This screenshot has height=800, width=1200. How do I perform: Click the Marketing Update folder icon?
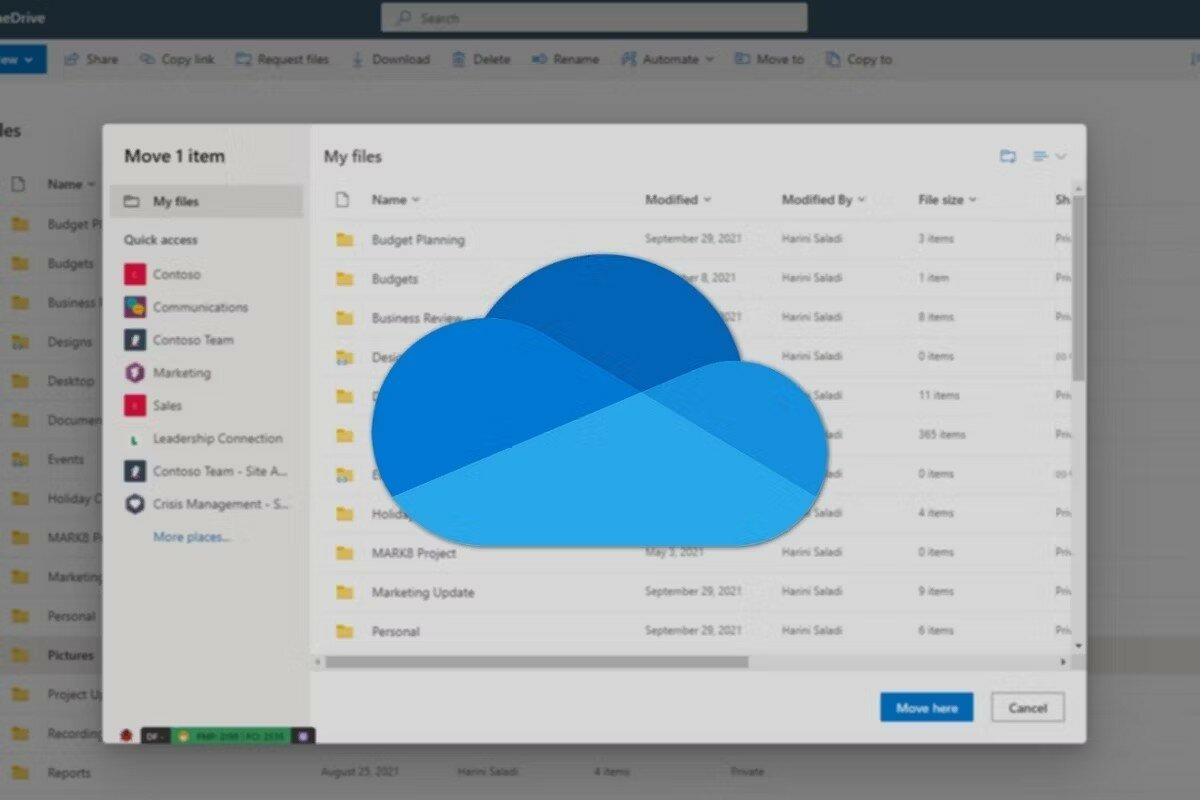click(x=345, y=592)
